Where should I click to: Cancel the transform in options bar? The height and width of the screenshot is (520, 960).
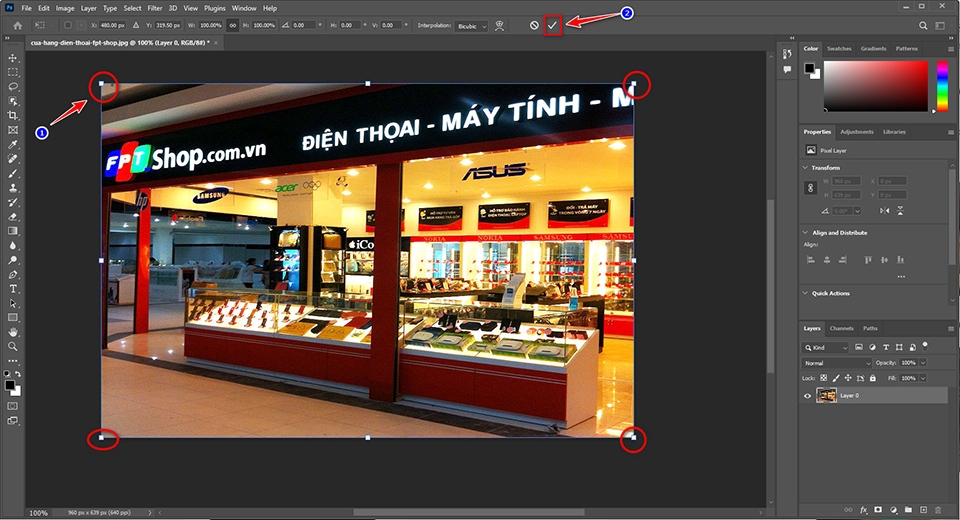pos(534,25)
